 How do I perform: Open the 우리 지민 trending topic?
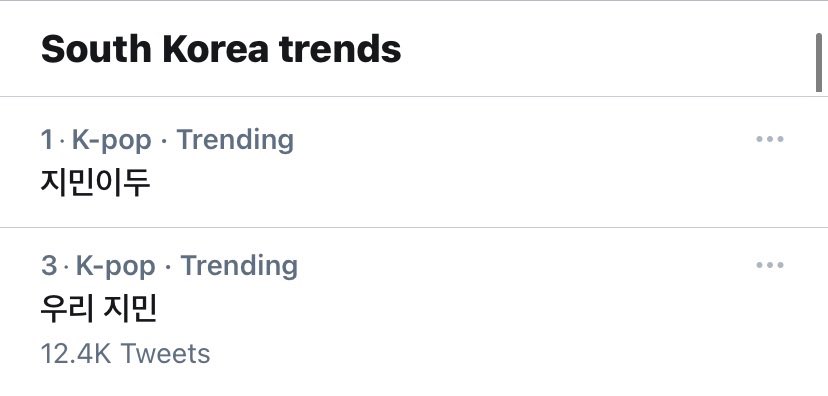[x=99, y=309]
